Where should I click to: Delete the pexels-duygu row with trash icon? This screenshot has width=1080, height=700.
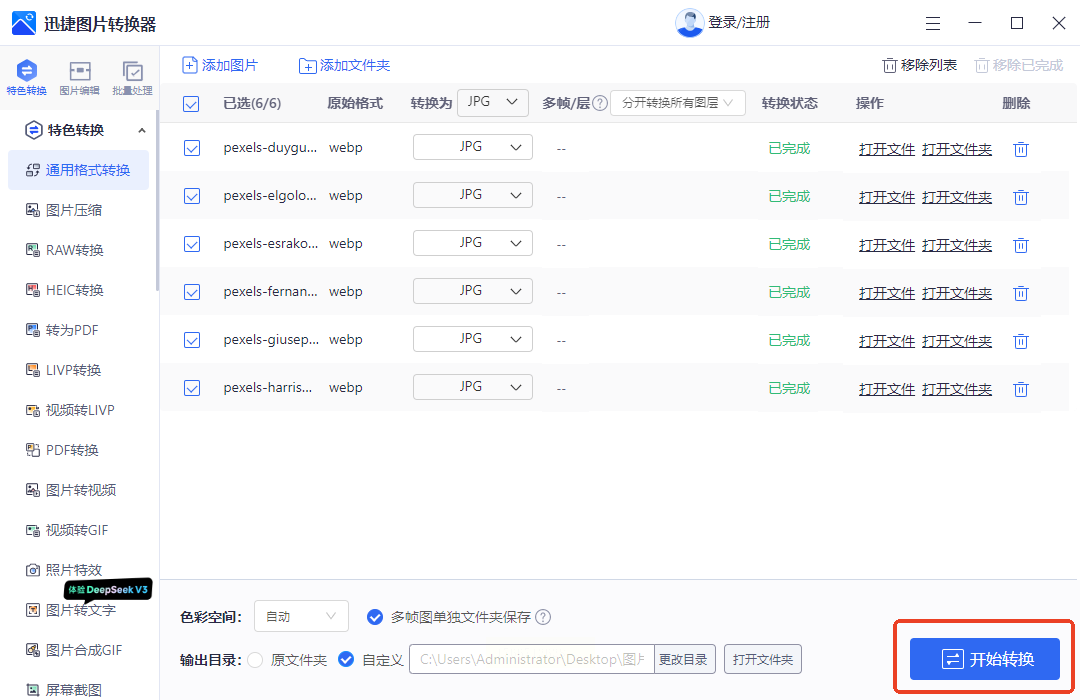pos(1021,149)
